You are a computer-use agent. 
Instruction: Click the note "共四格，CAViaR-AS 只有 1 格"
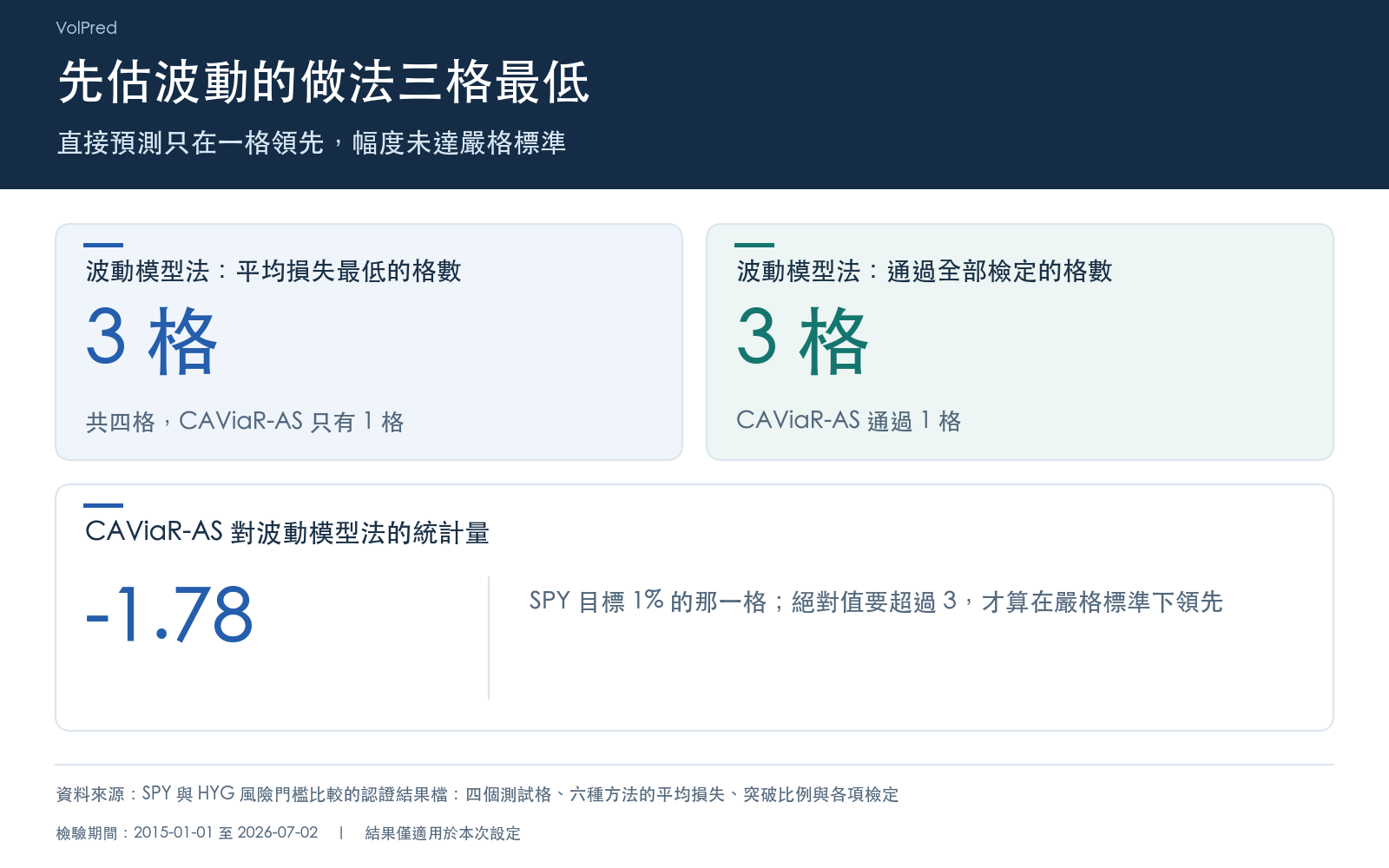click(x=245, y=422)
